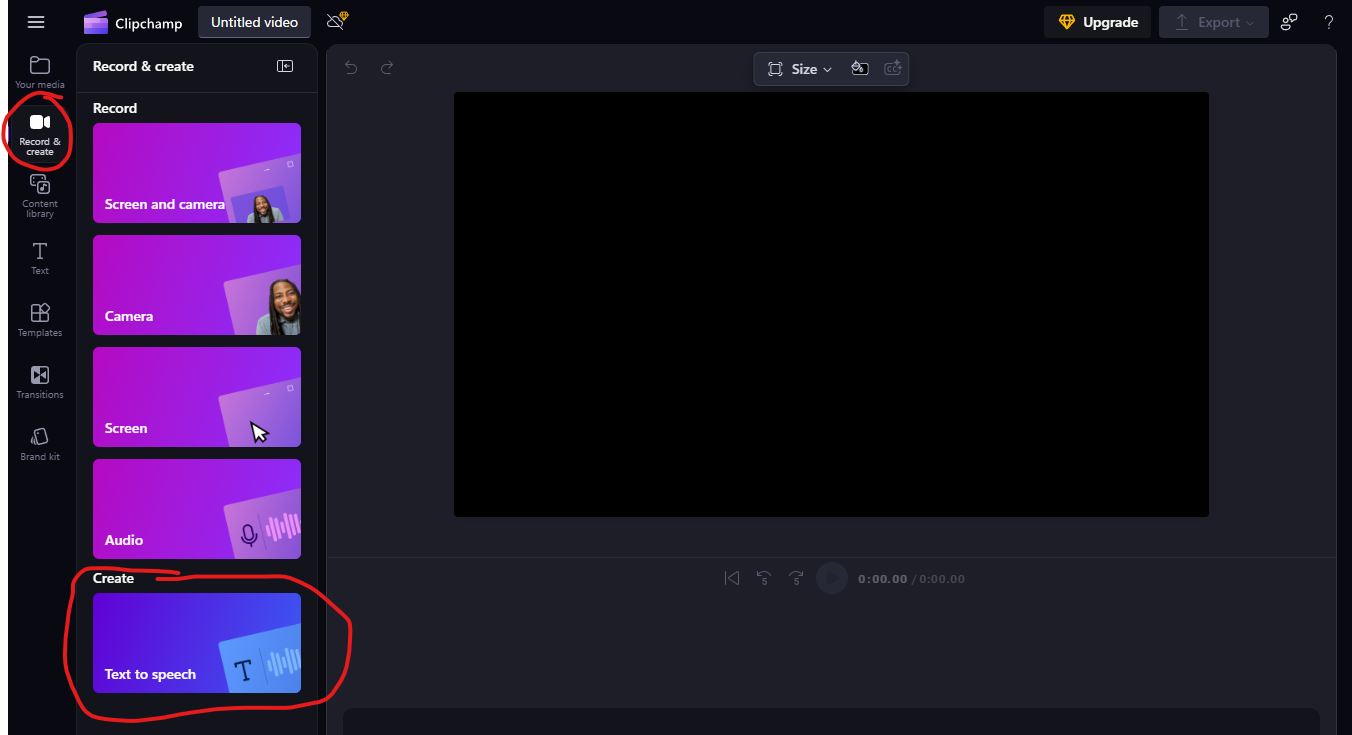Open the share and invite people icon
1352x735 pixels.
click(x=1290, y=22)
